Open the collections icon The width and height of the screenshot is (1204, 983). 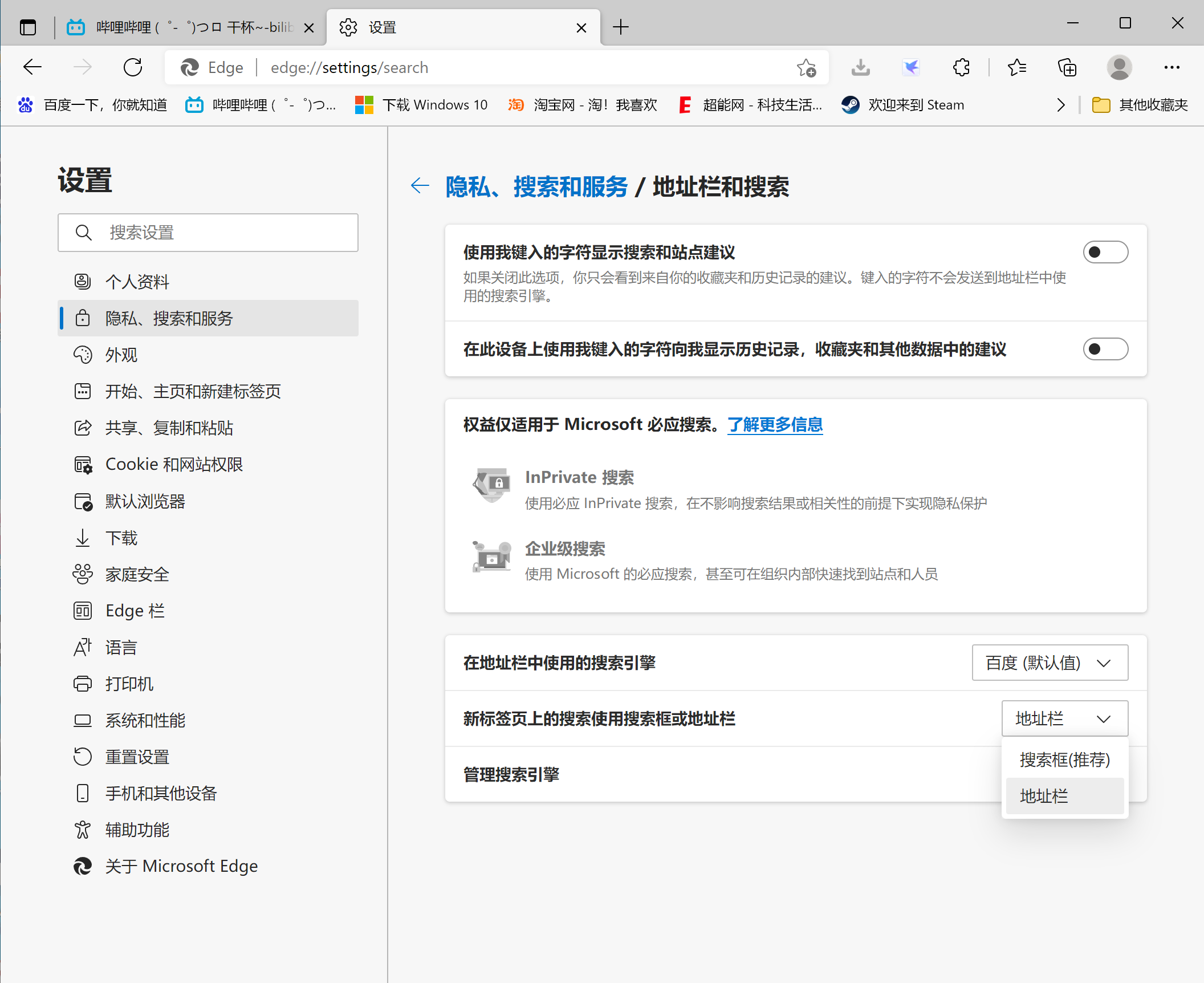[1067, 68]
